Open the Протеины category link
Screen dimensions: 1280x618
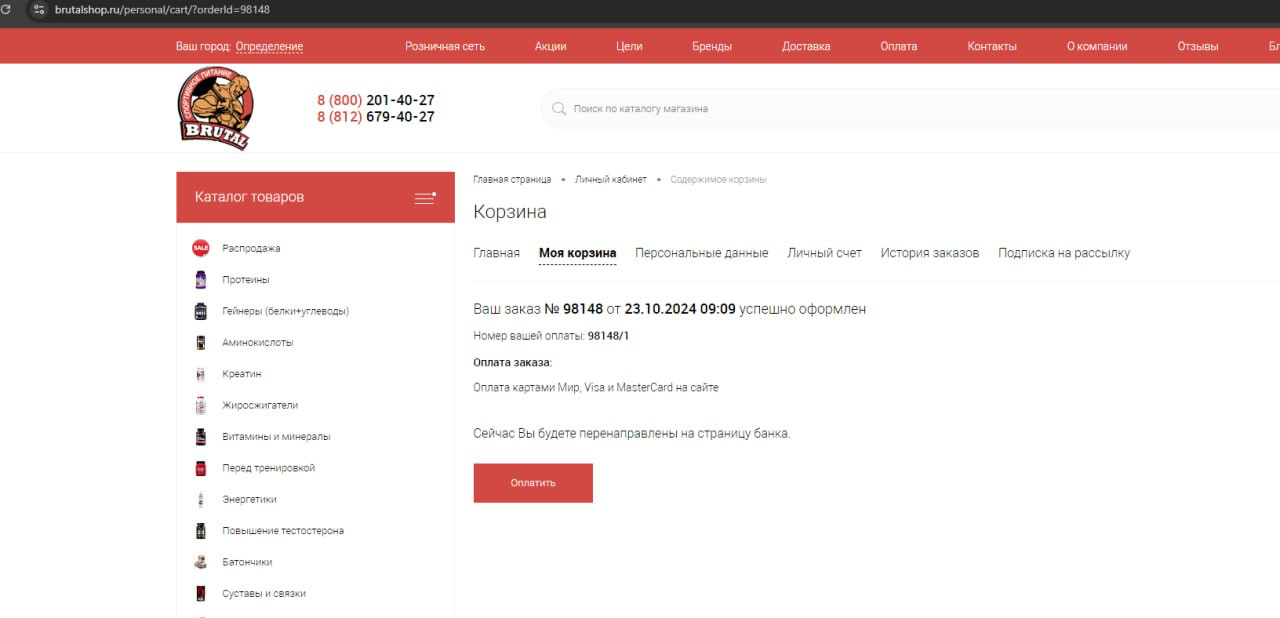point(246,280)
